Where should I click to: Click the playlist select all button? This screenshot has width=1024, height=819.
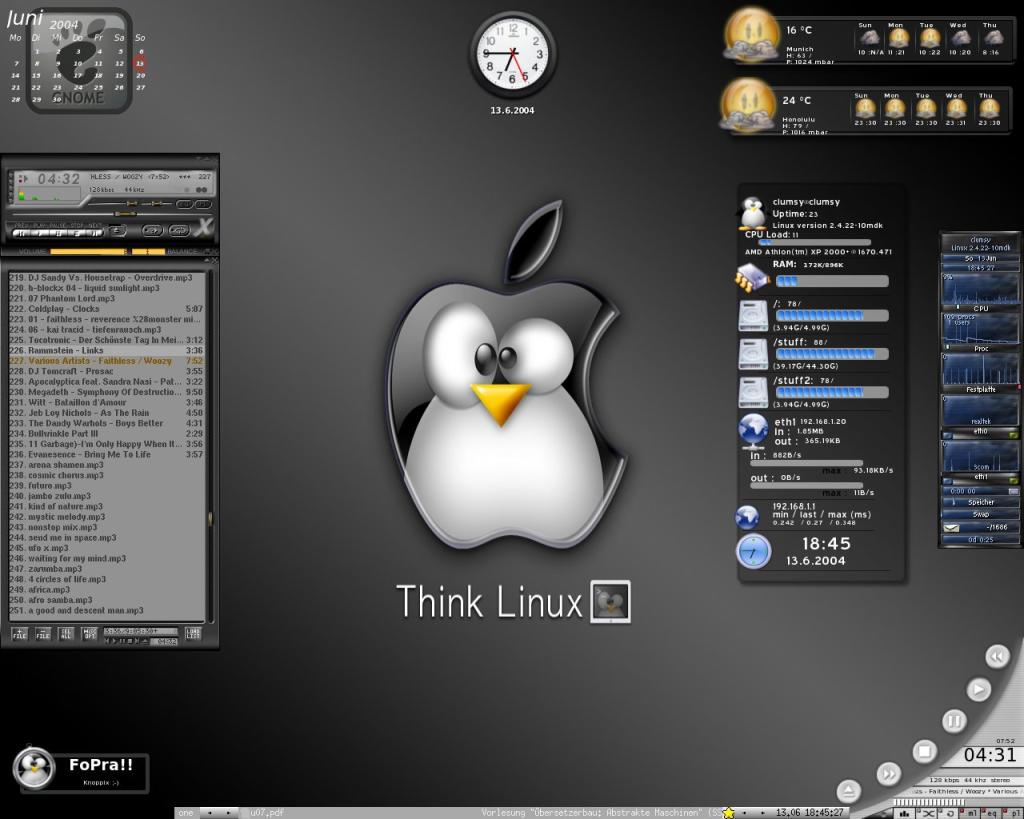tap(66, 634)
